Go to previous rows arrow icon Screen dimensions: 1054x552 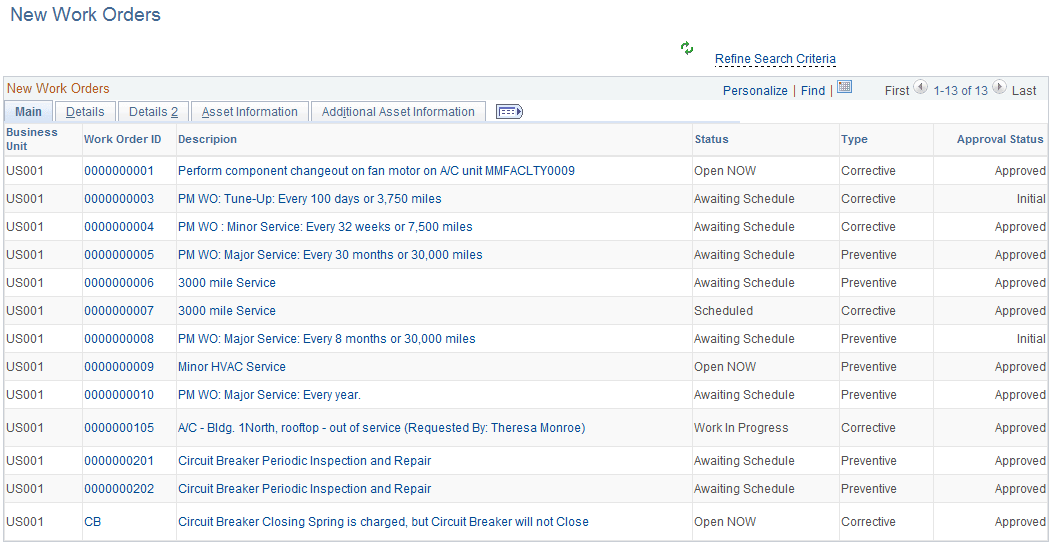pyautogui.click(x=920, y=87)
